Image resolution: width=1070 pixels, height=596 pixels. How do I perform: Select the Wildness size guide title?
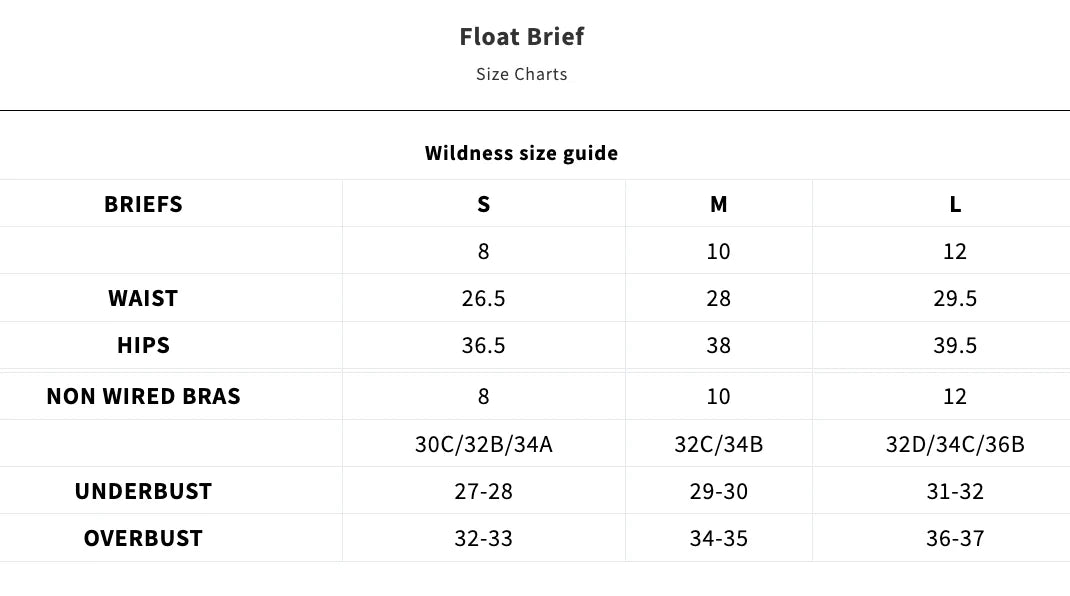click(521, 153)
